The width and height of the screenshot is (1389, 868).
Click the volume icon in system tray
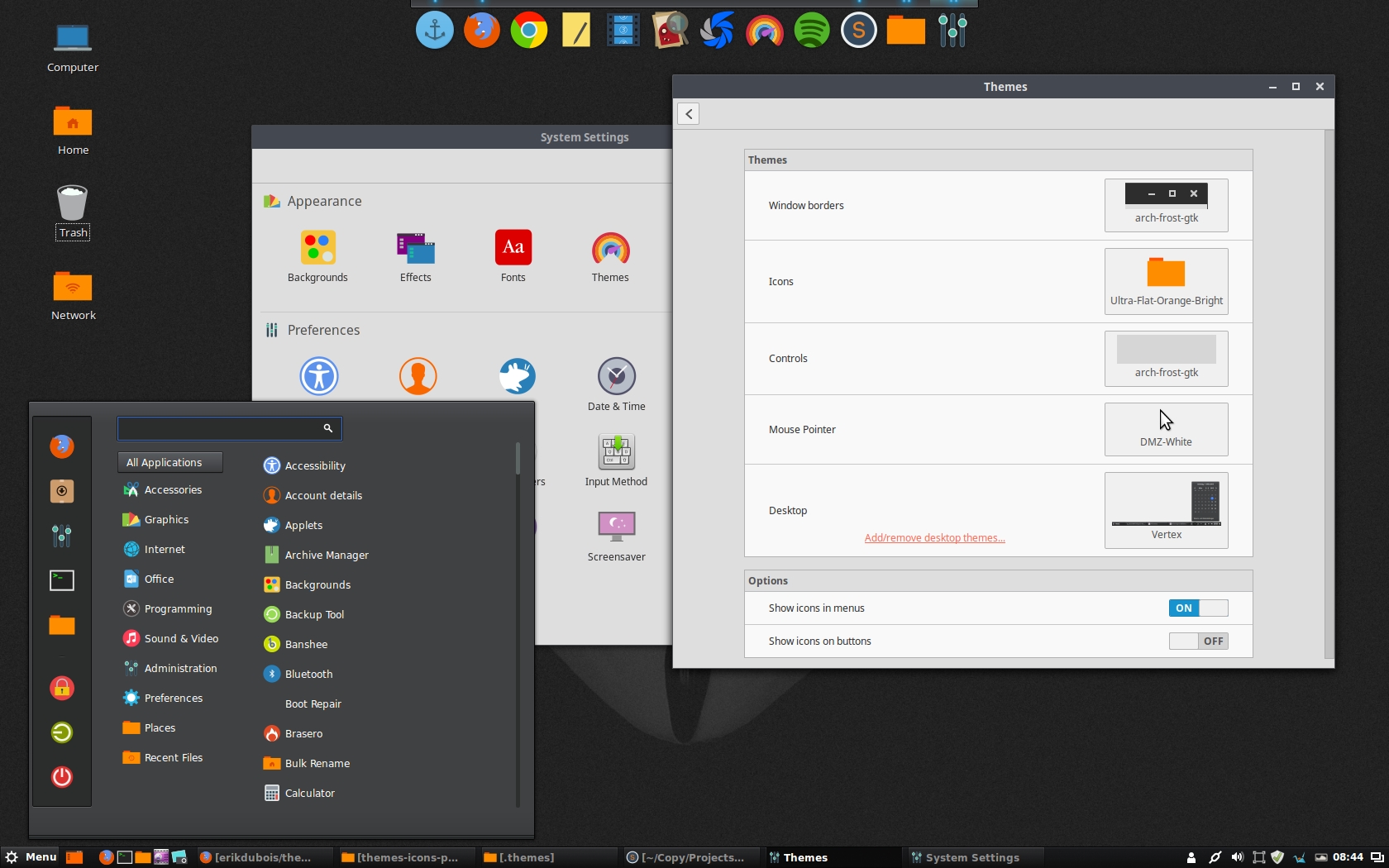click(x=1237, y=857)
